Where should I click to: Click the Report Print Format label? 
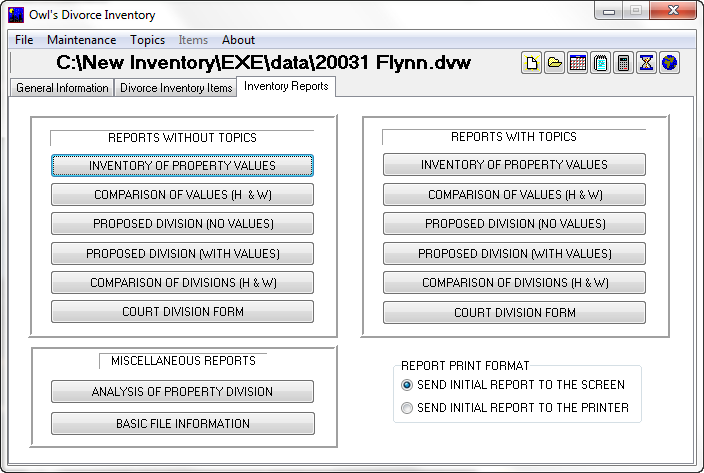pos(465,366)
